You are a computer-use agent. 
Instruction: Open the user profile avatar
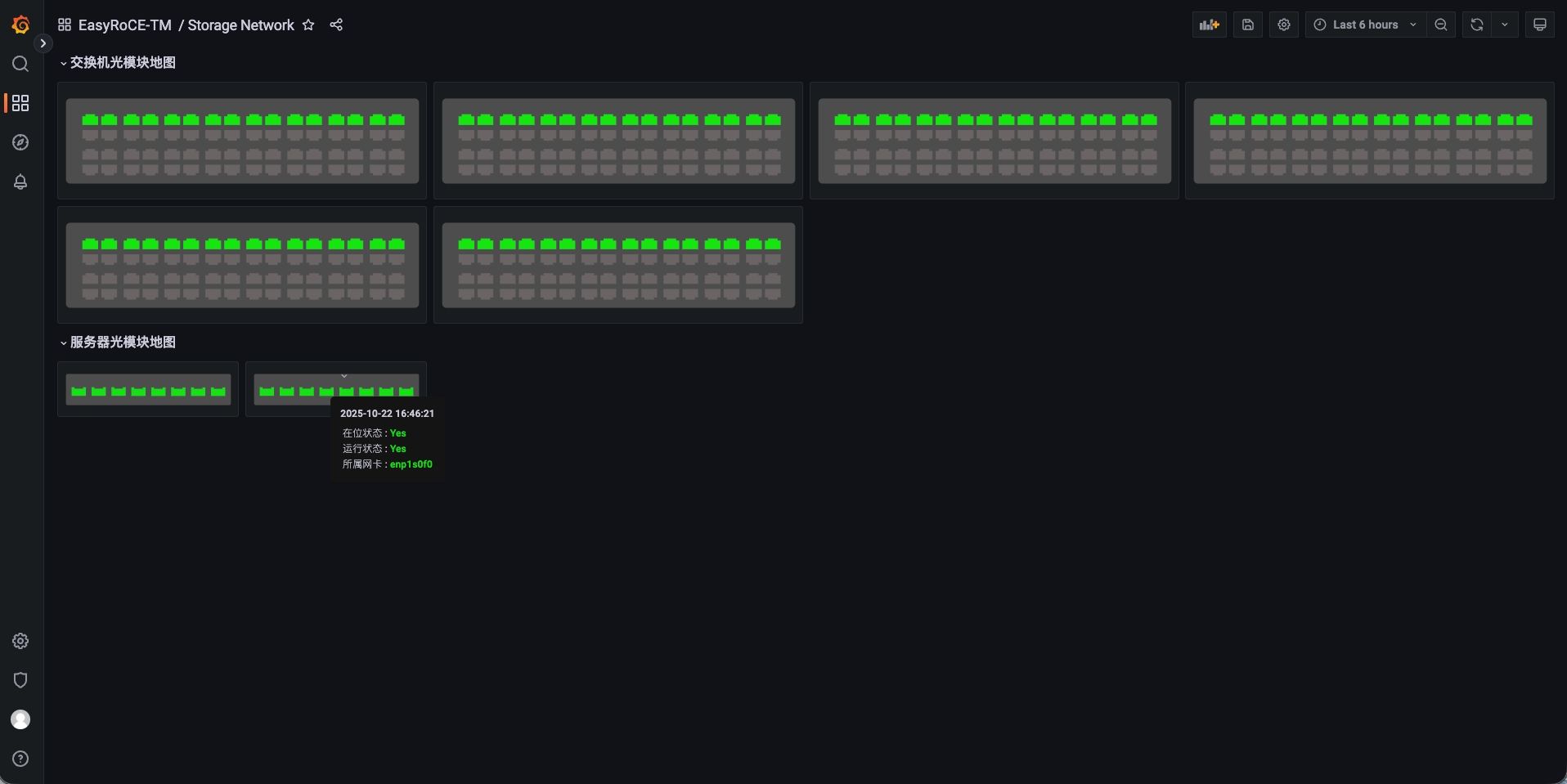coord(20,719)
